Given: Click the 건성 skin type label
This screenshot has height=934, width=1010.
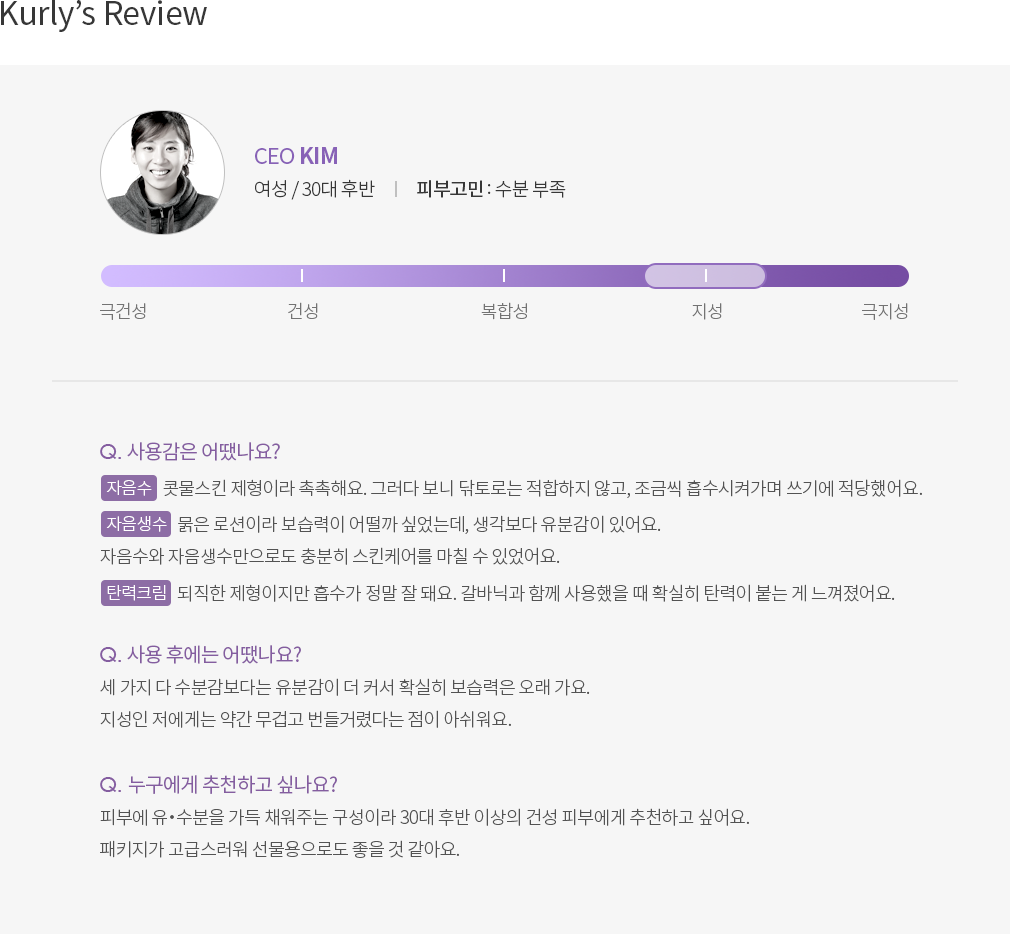Looking at the screenshot, I should 303,311.
